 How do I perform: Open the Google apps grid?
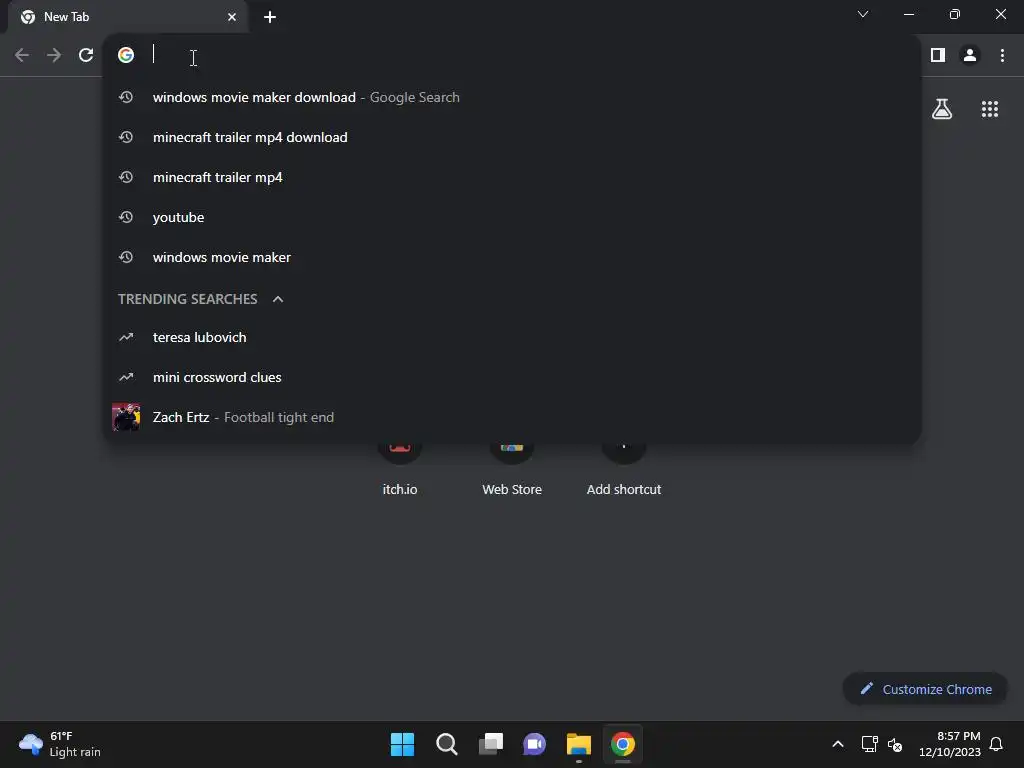pyautogui.click(x=990, y=109)
